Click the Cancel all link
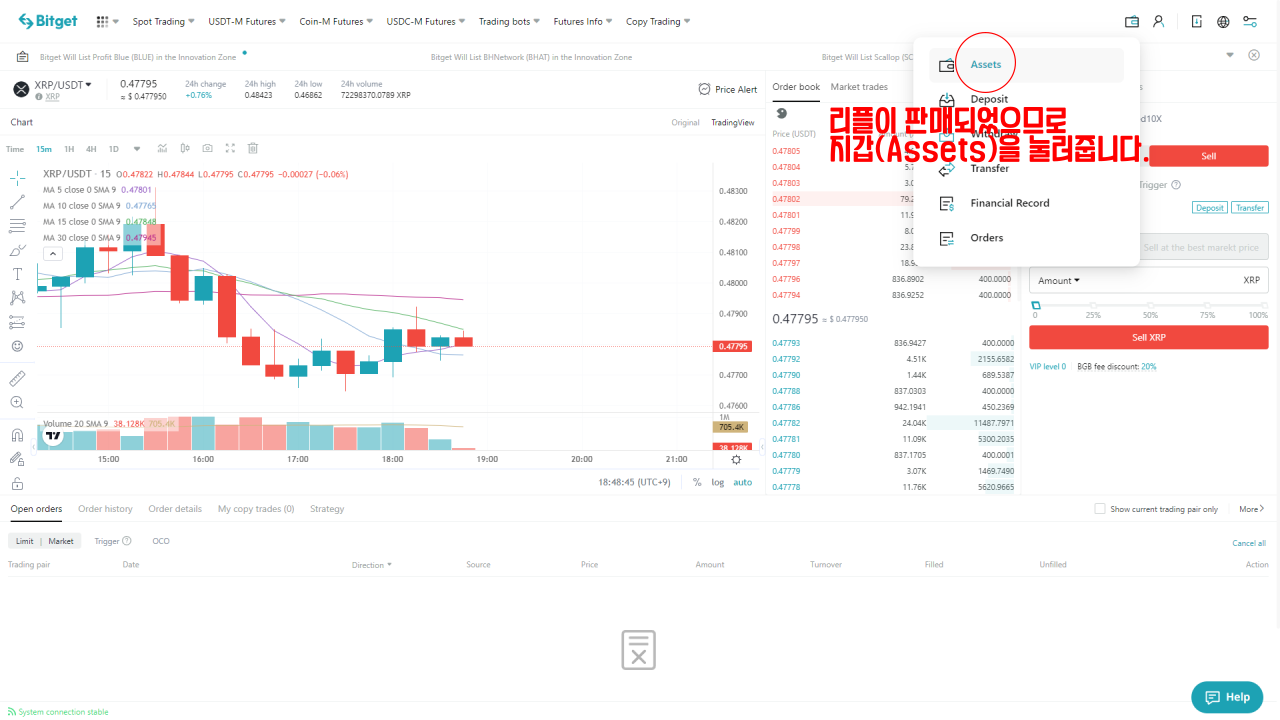Screen dimensions: 1280x720 (x=1249, y=543)
